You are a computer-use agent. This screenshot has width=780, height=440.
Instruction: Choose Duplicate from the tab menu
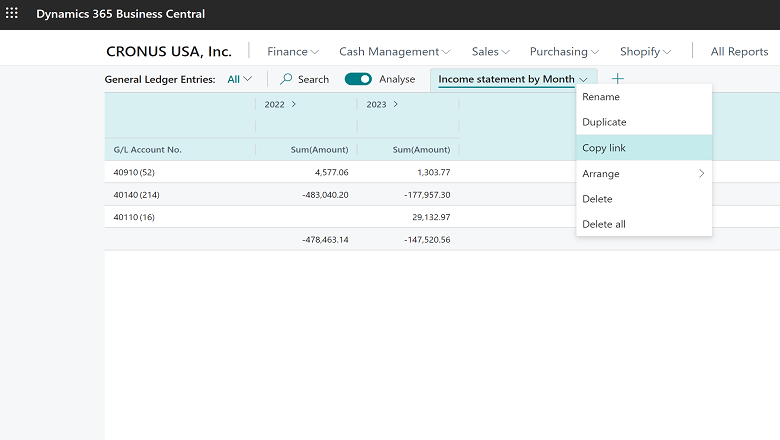644,122
